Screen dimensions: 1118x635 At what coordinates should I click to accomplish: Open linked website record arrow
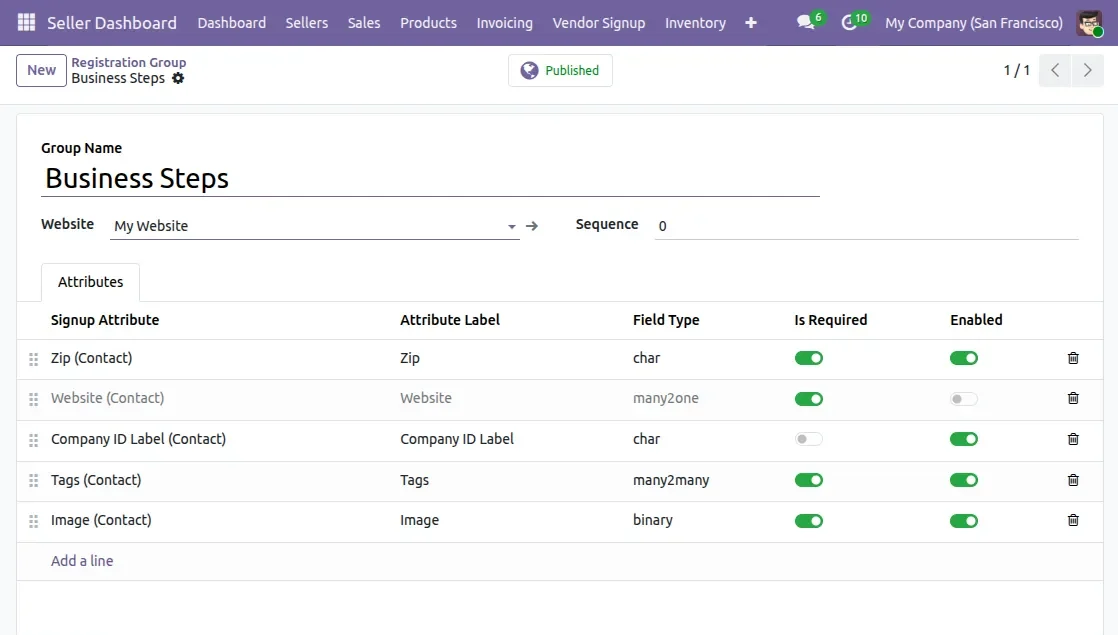(x=532, y=226)
